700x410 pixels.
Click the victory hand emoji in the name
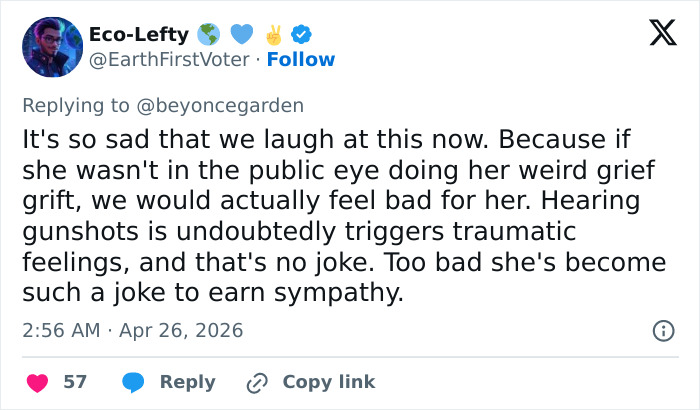[x=272, y=34]
